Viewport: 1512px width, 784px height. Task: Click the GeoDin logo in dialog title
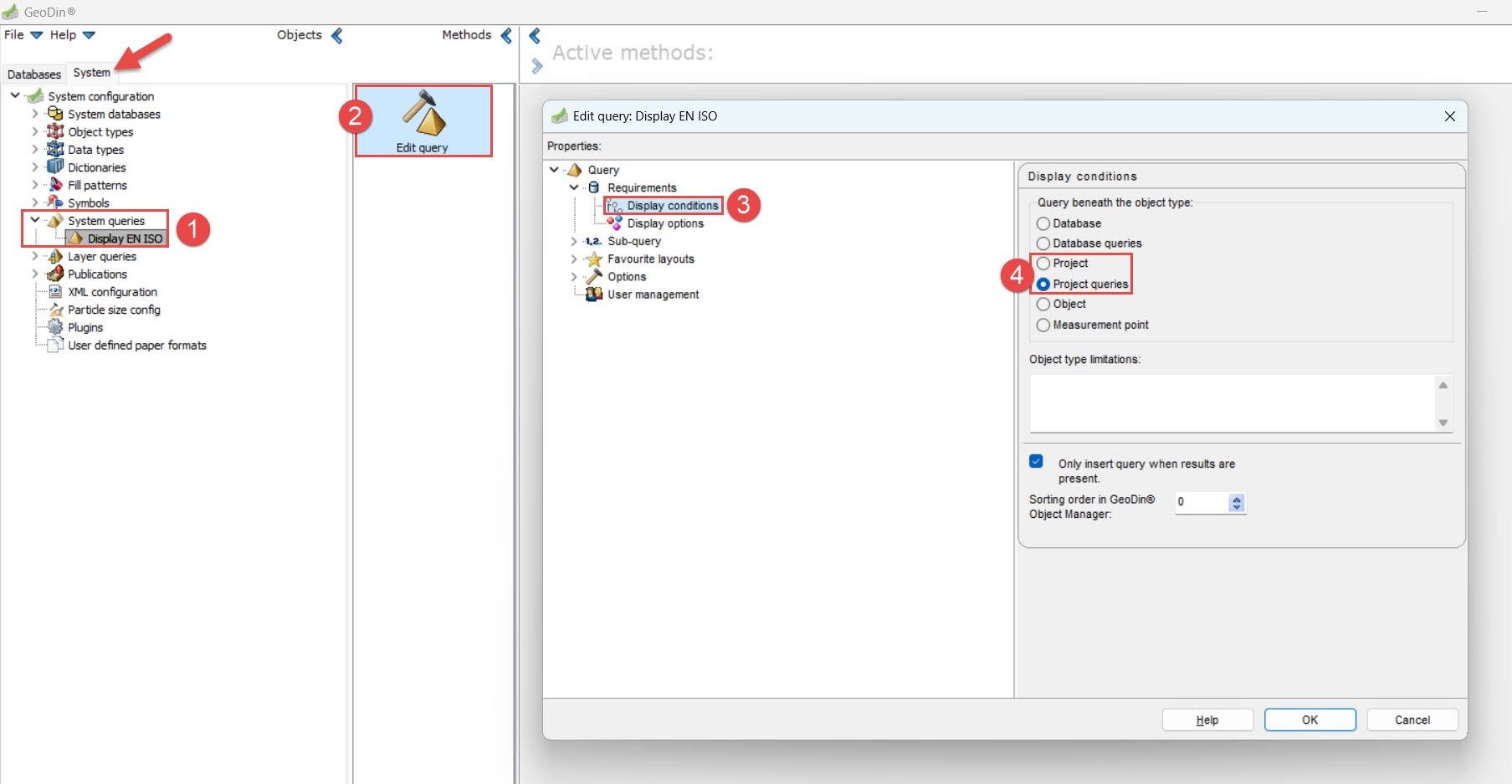[x=560, y=115]
